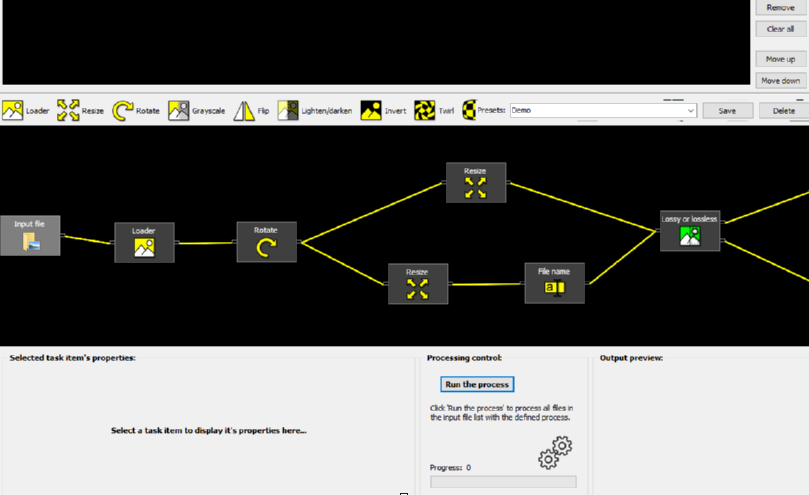Click the 'Processing control:' label
809x495 pixels.
[x=464, y=358]
